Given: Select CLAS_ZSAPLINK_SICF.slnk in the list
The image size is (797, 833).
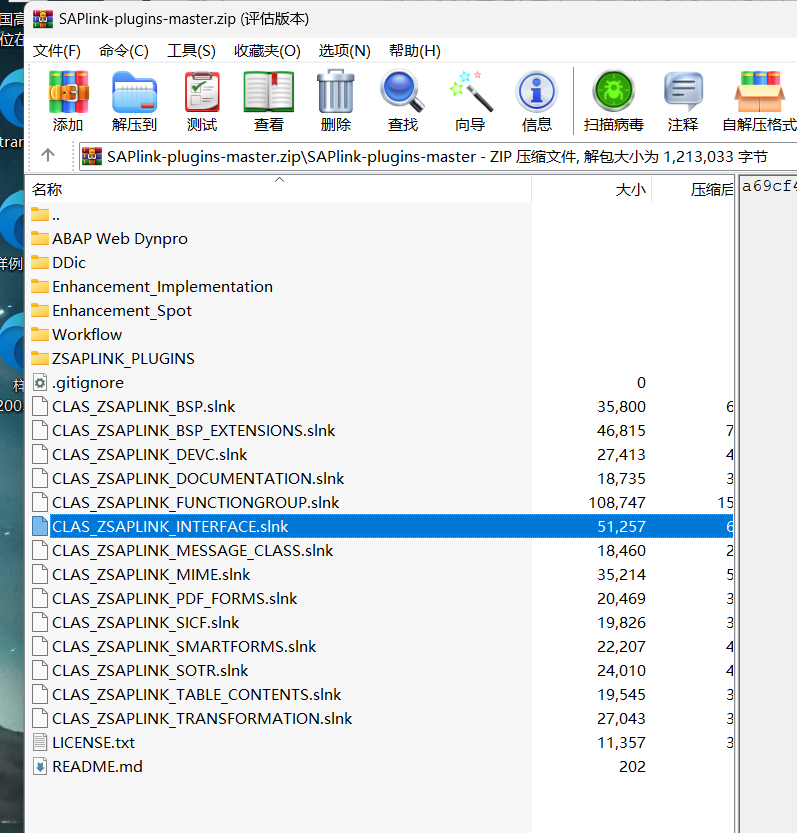Looking at the screenshot, I should tap(146, 622).
